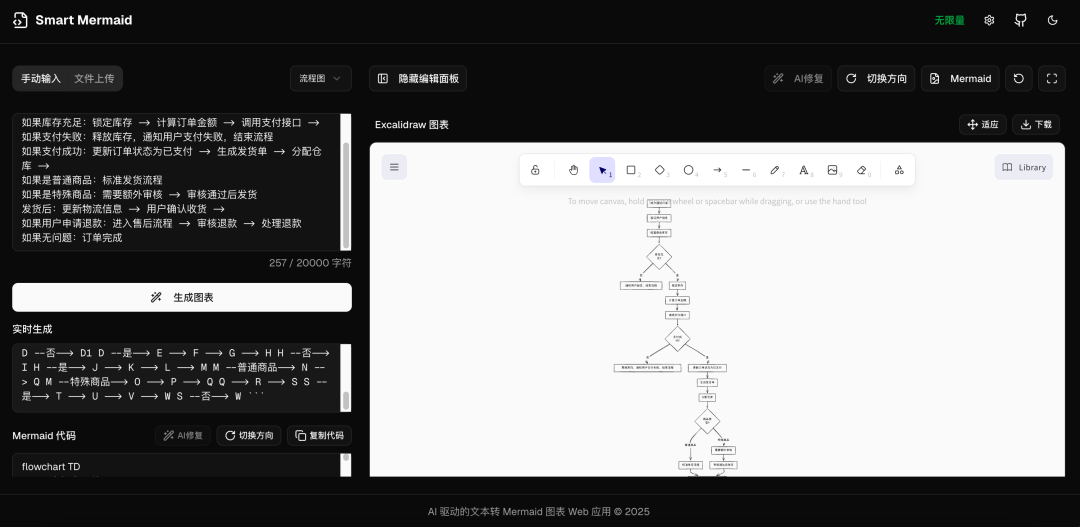Click 隐藏编辑面板 button
The image size is (1080, 527).
[x=418, y=79]
